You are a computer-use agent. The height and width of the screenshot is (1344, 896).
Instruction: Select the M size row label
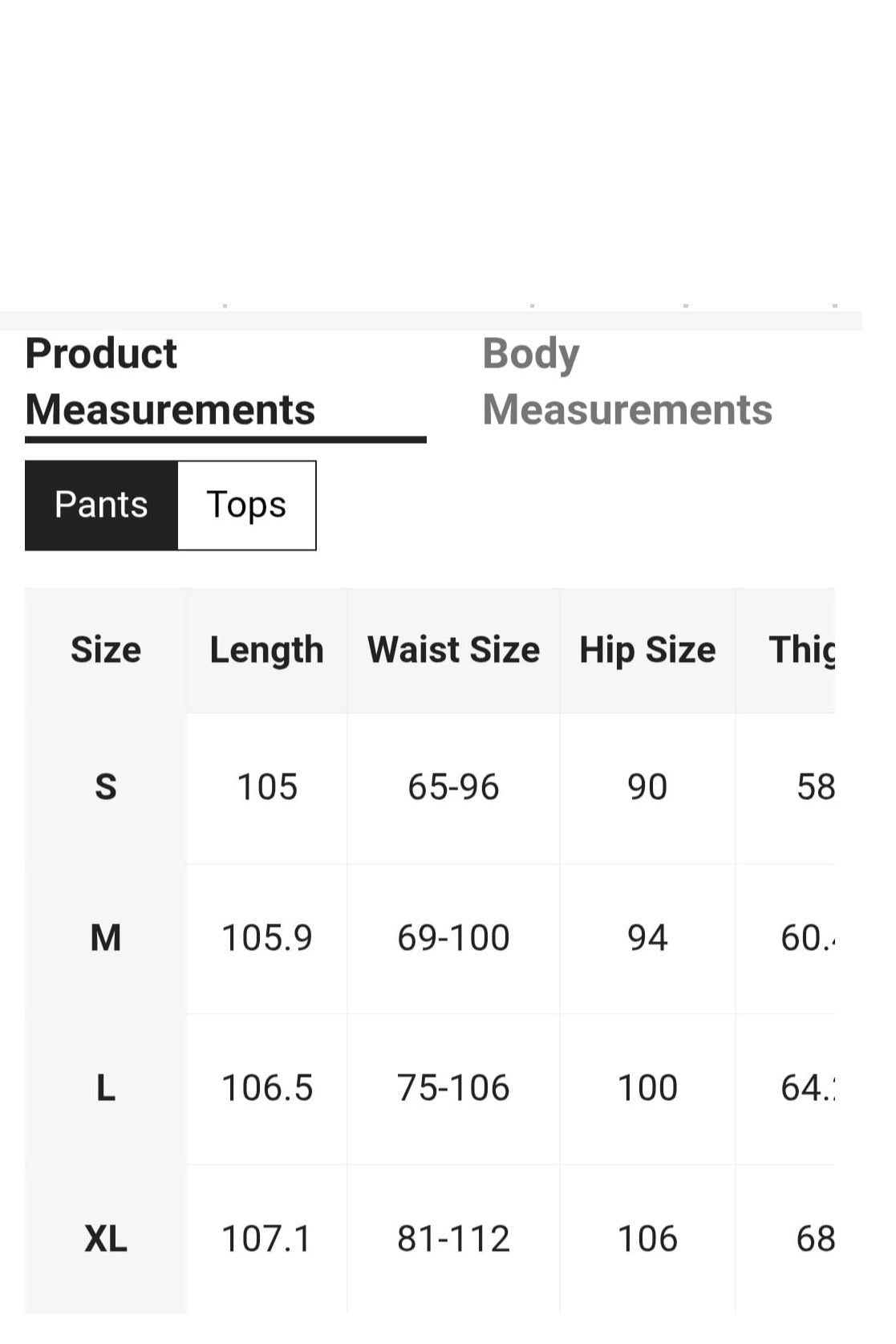pos(106,938)
